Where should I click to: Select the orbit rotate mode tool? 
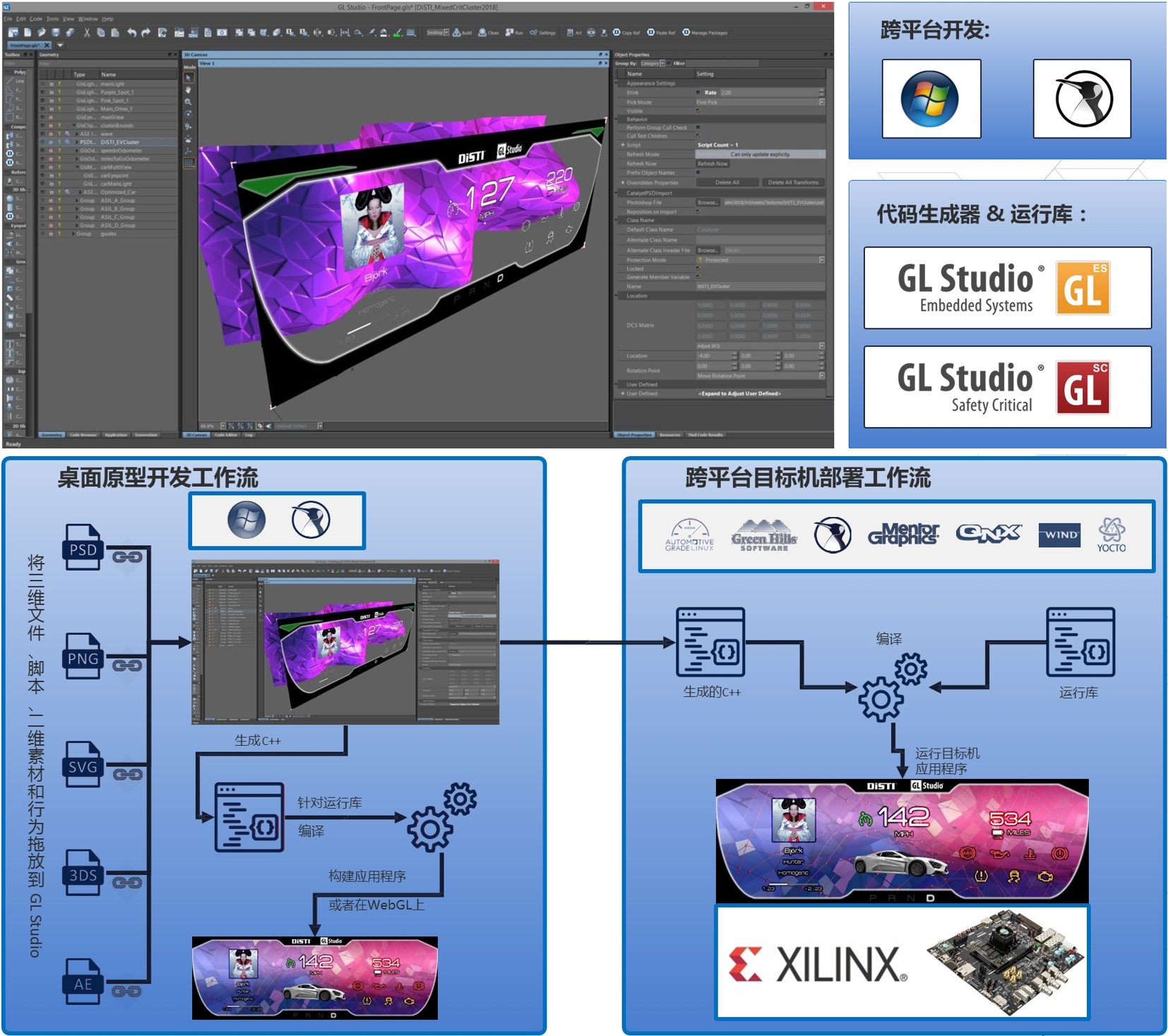189,114
